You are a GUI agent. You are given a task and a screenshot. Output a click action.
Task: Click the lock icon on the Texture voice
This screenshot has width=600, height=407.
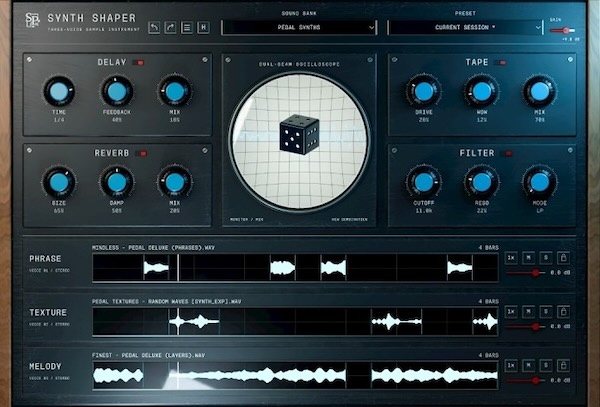563,312
